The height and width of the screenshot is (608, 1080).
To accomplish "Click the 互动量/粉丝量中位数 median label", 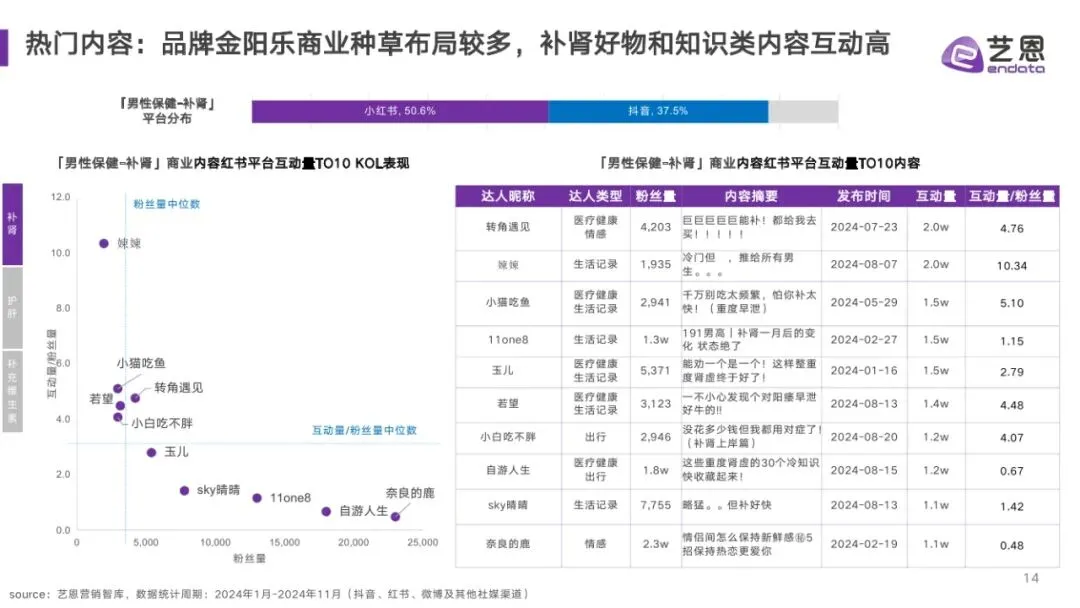I will tap(364, 430).
